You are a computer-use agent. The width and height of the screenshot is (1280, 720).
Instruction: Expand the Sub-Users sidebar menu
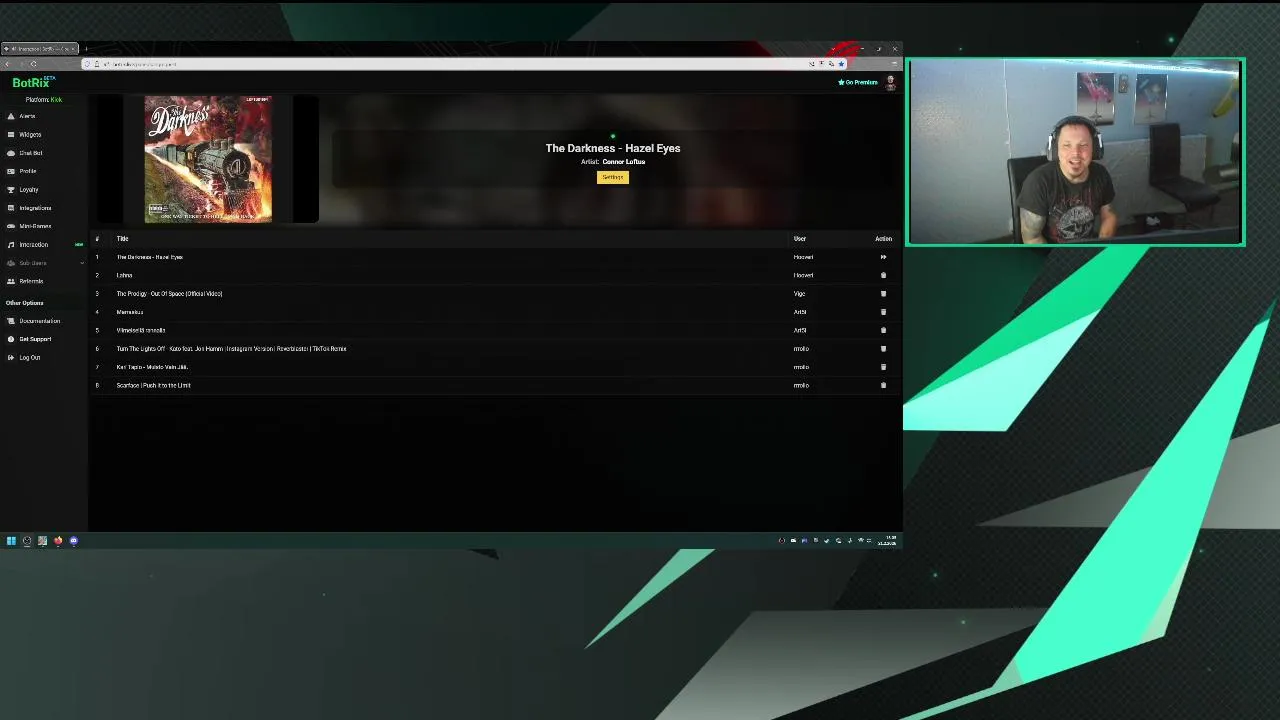[44, 263]
